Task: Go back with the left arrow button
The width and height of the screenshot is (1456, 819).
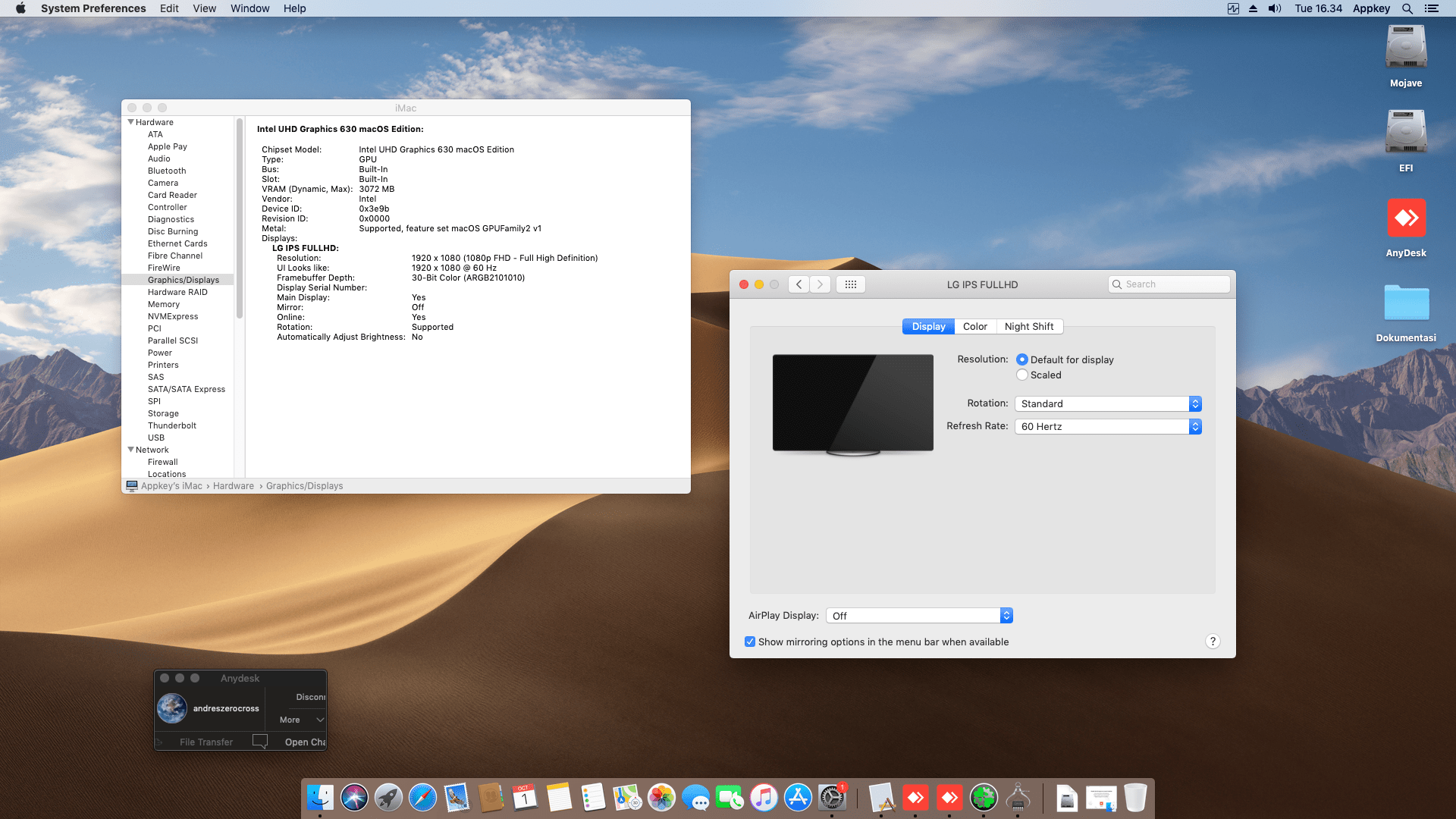Action: tap(799, 284)
